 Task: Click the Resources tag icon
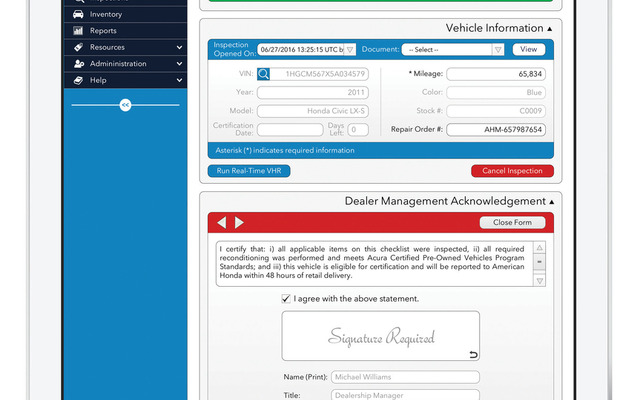tap(78, 47)
